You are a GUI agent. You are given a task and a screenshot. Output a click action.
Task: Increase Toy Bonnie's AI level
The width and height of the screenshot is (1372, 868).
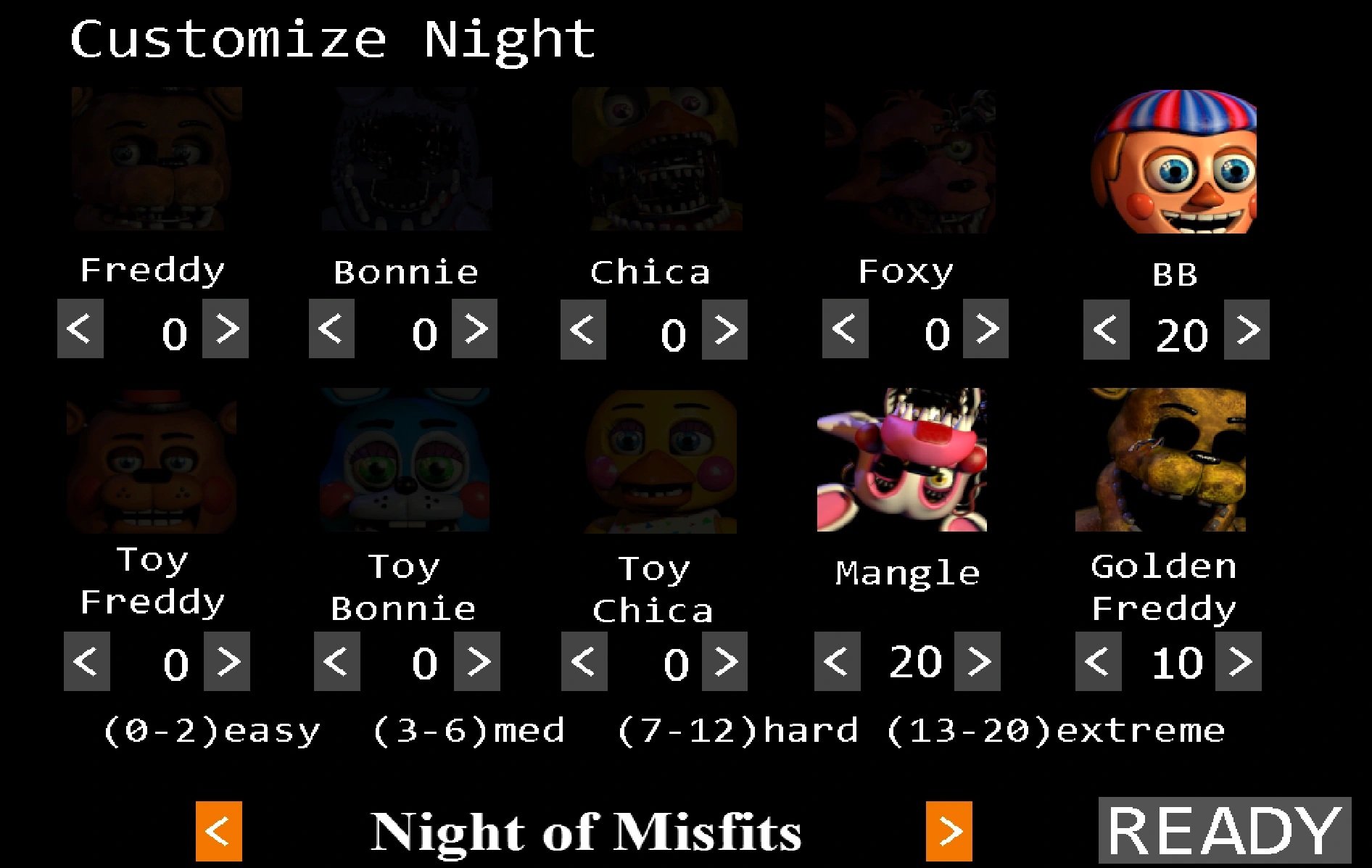point(477,661)
